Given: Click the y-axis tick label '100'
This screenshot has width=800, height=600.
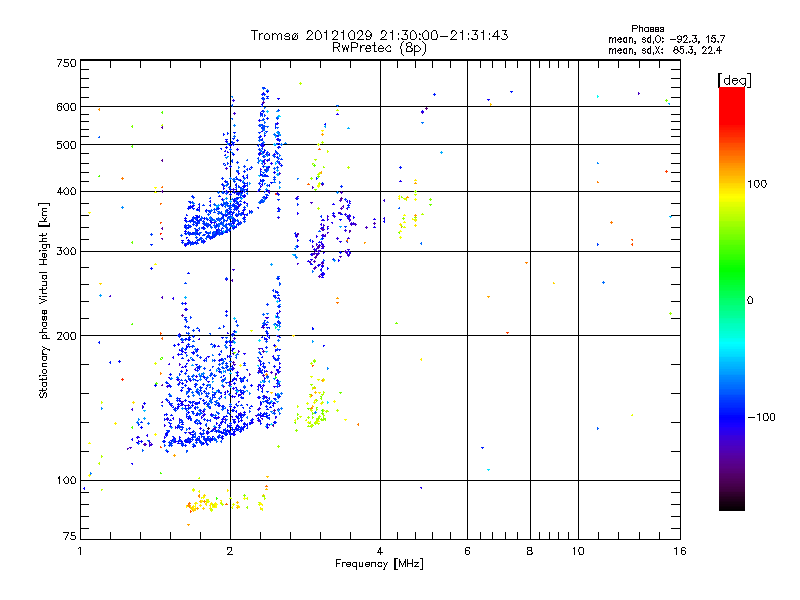Looking at the screenshot, I should (x=66, y=481).
